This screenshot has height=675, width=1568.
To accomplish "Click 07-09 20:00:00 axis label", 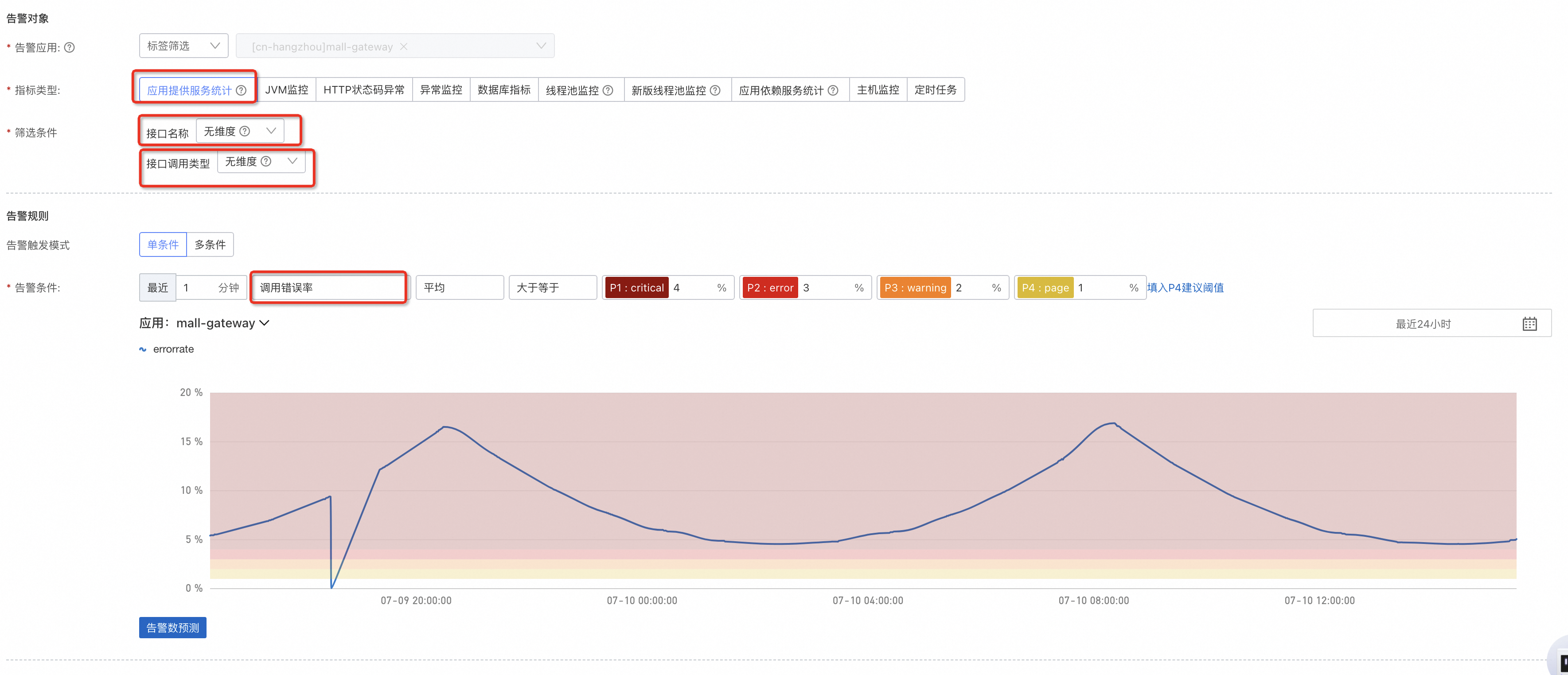I will pyautogui.click(x=416, y=601).
